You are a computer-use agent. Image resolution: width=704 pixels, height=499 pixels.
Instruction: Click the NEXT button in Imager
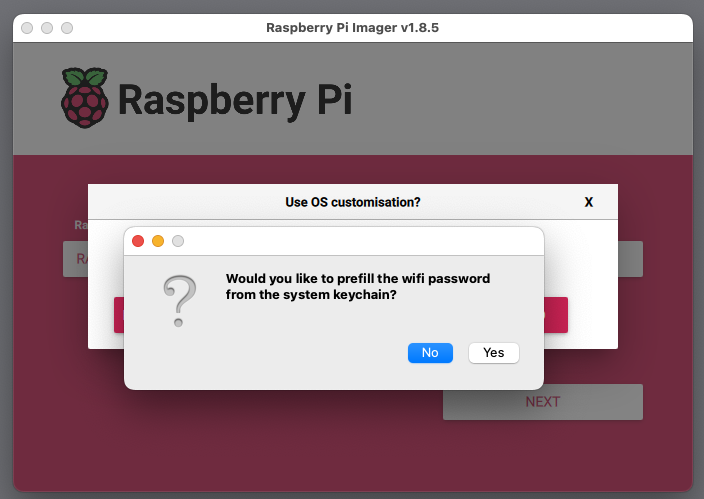click(x=543, y=402)
